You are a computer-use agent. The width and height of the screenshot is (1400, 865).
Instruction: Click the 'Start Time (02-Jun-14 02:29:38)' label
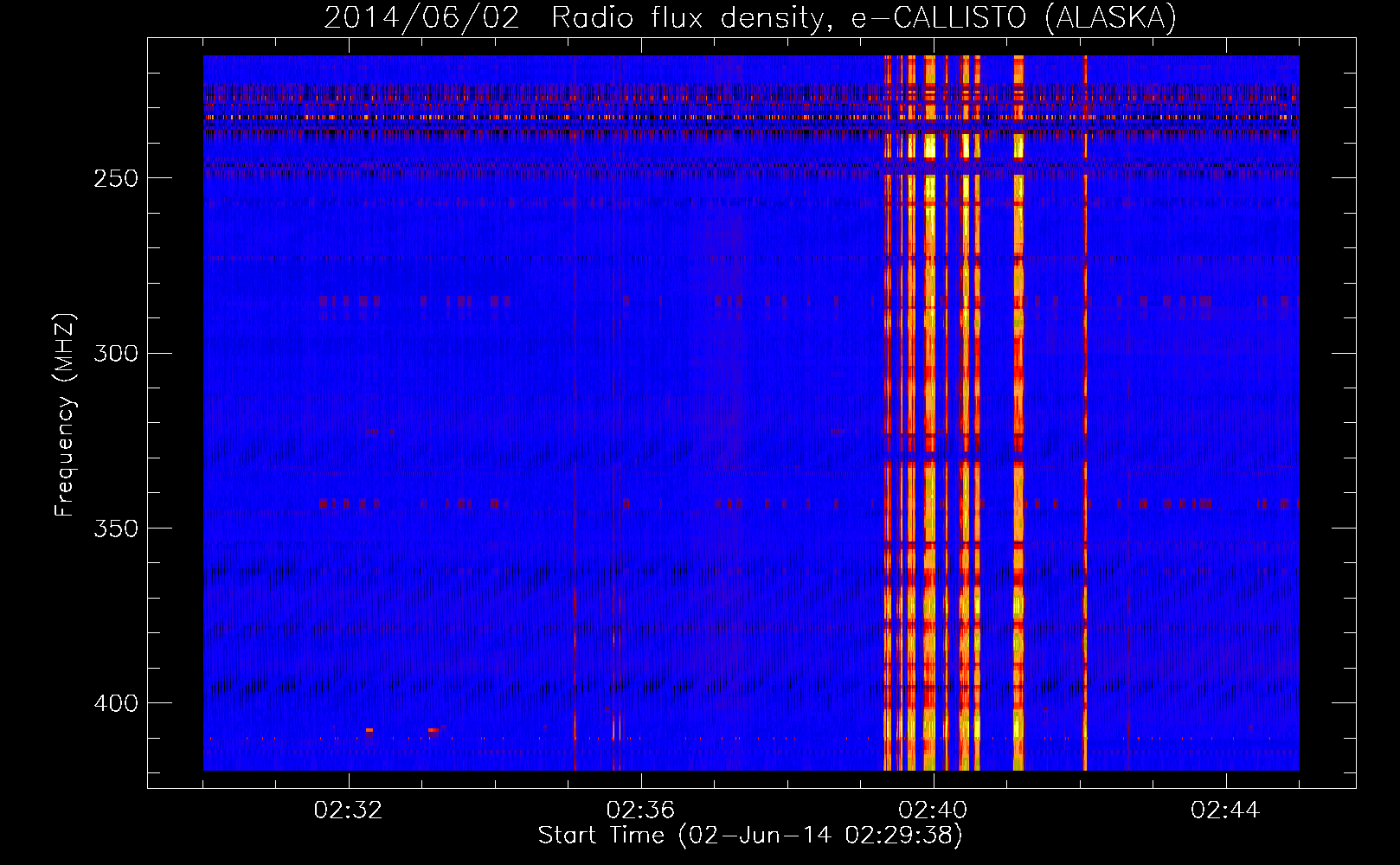coord(750,836)
